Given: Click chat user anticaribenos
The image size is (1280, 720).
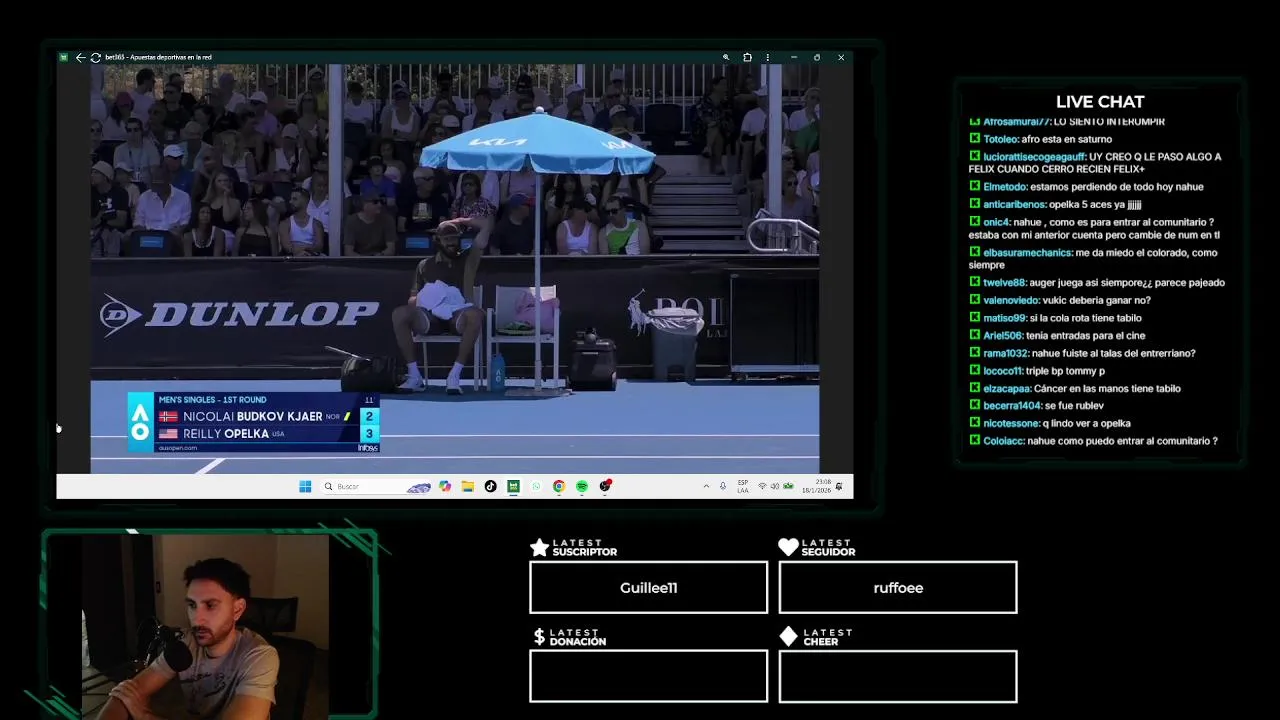Looking at the screenshot, I should [x=1014, y=204].
